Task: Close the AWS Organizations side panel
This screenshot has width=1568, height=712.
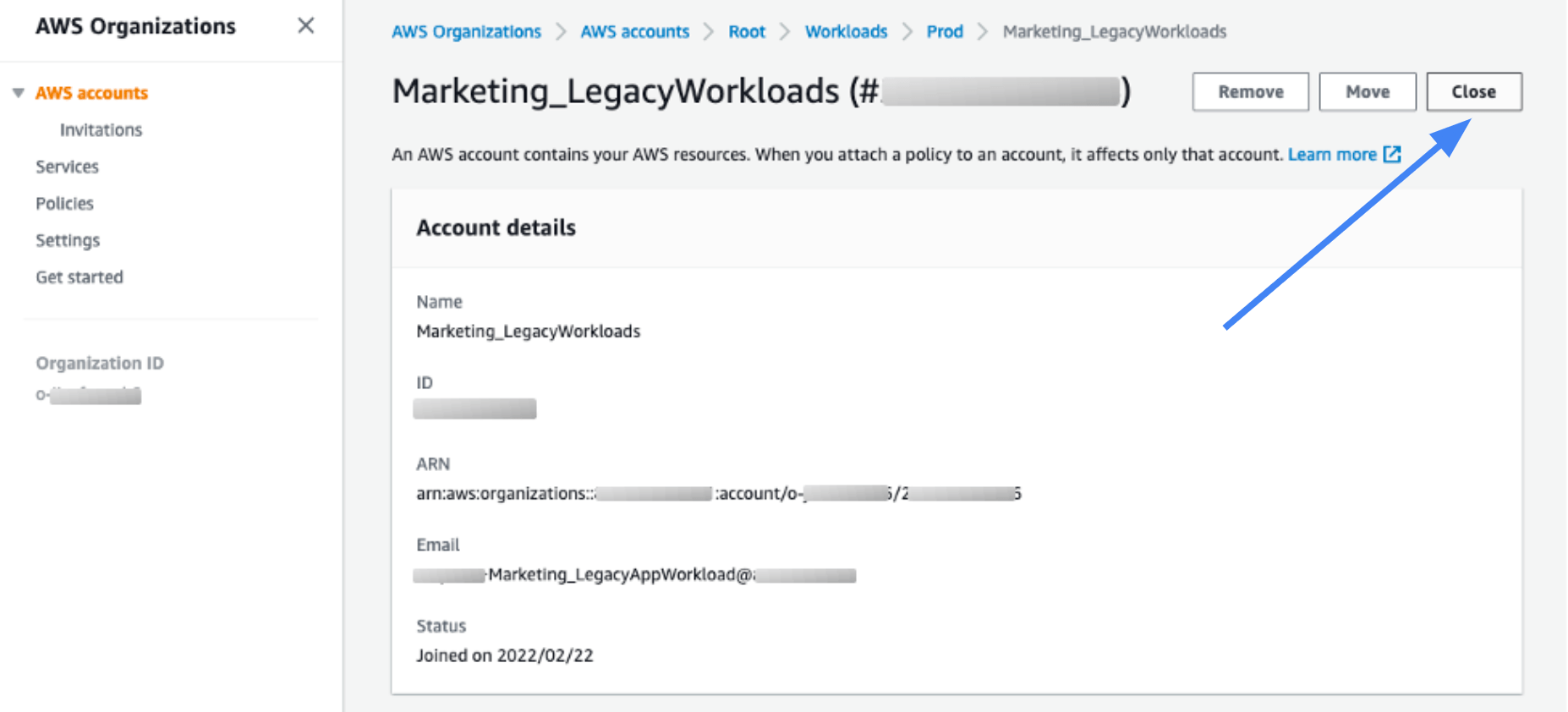Action: 306,26
